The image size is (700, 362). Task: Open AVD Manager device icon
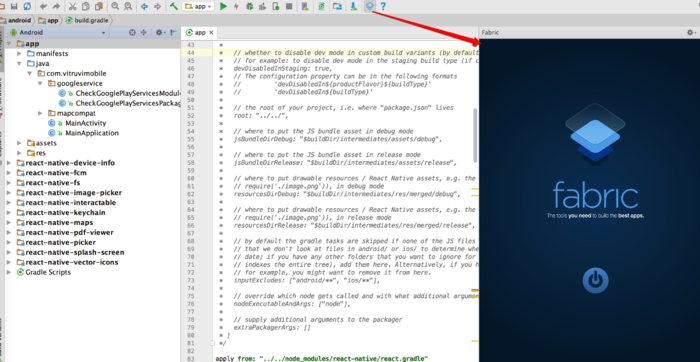(x=305, y=6)
